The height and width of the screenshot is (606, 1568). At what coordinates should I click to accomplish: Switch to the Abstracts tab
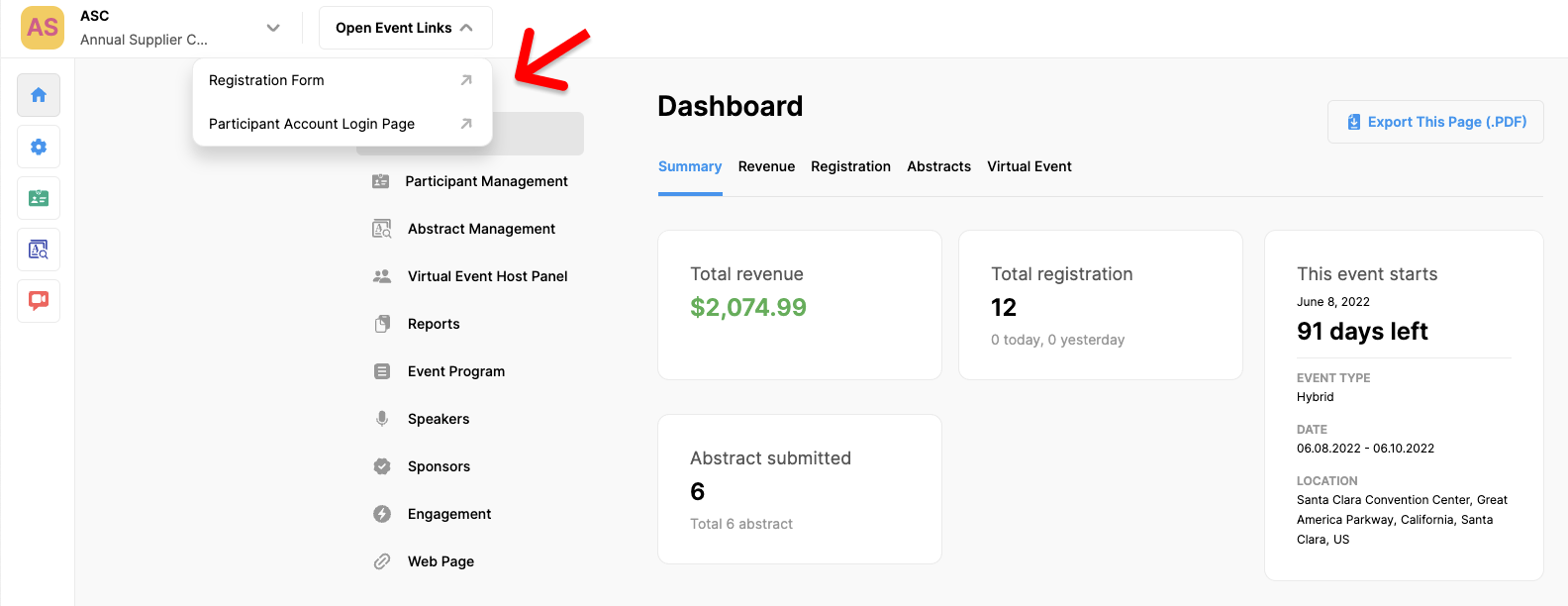[x=938, y=166]
